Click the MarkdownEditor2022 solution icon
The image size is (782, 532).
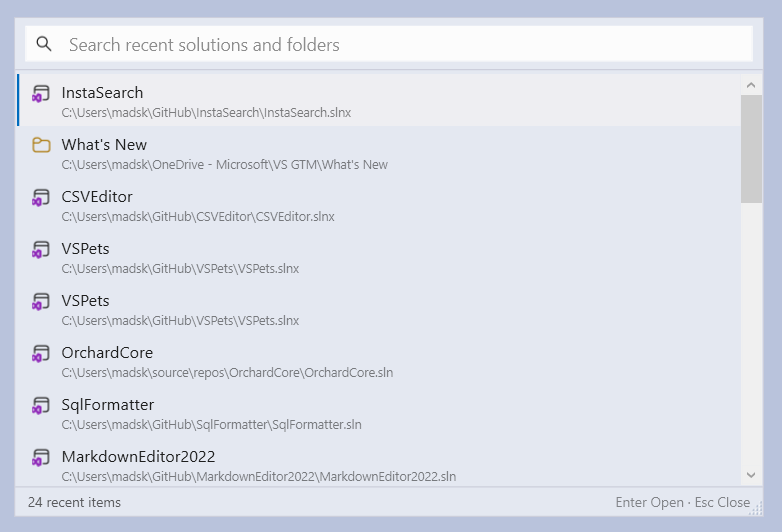click(41, 458)
